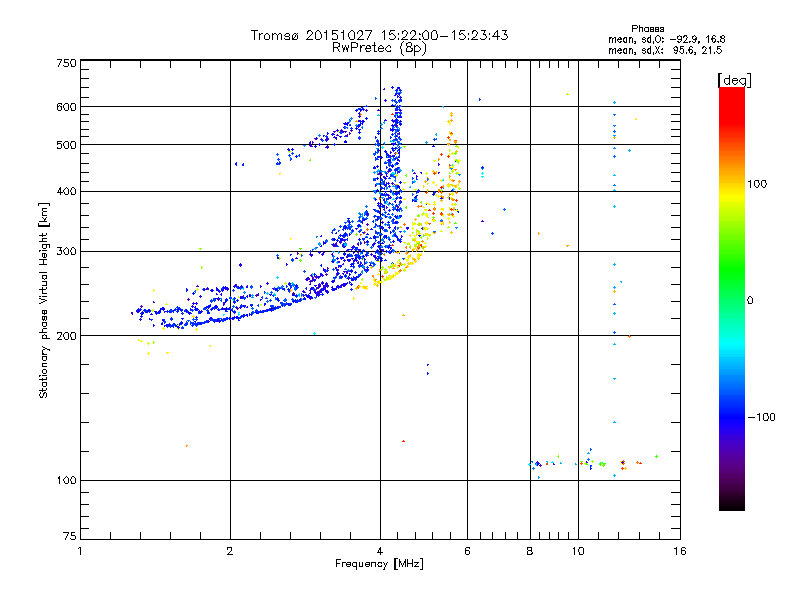Screen dimensions: 800x600
Task: Click the '[deg]' colorbar unit label
Action: click(x=734, y=81)
